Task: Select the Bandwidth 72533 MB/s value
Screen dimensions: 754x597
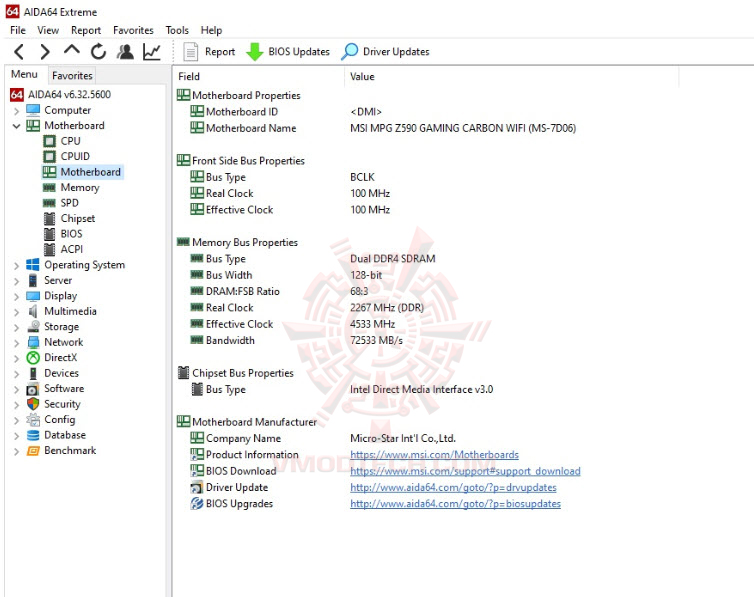Action: [377, 340]
